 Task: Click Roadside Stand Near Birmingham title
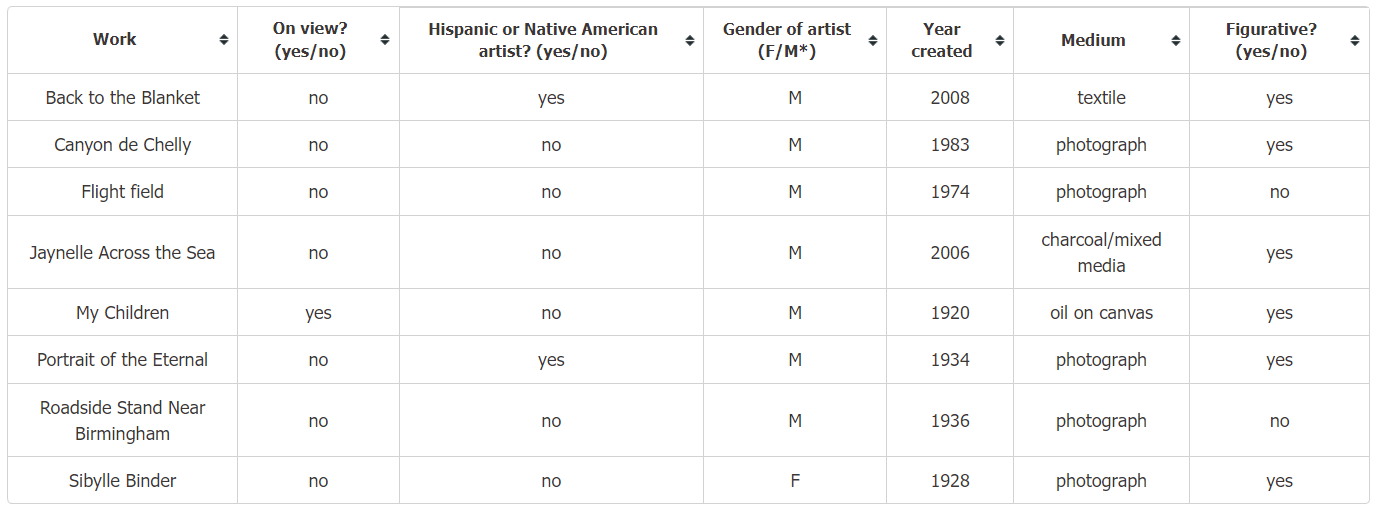coord(123,421)
